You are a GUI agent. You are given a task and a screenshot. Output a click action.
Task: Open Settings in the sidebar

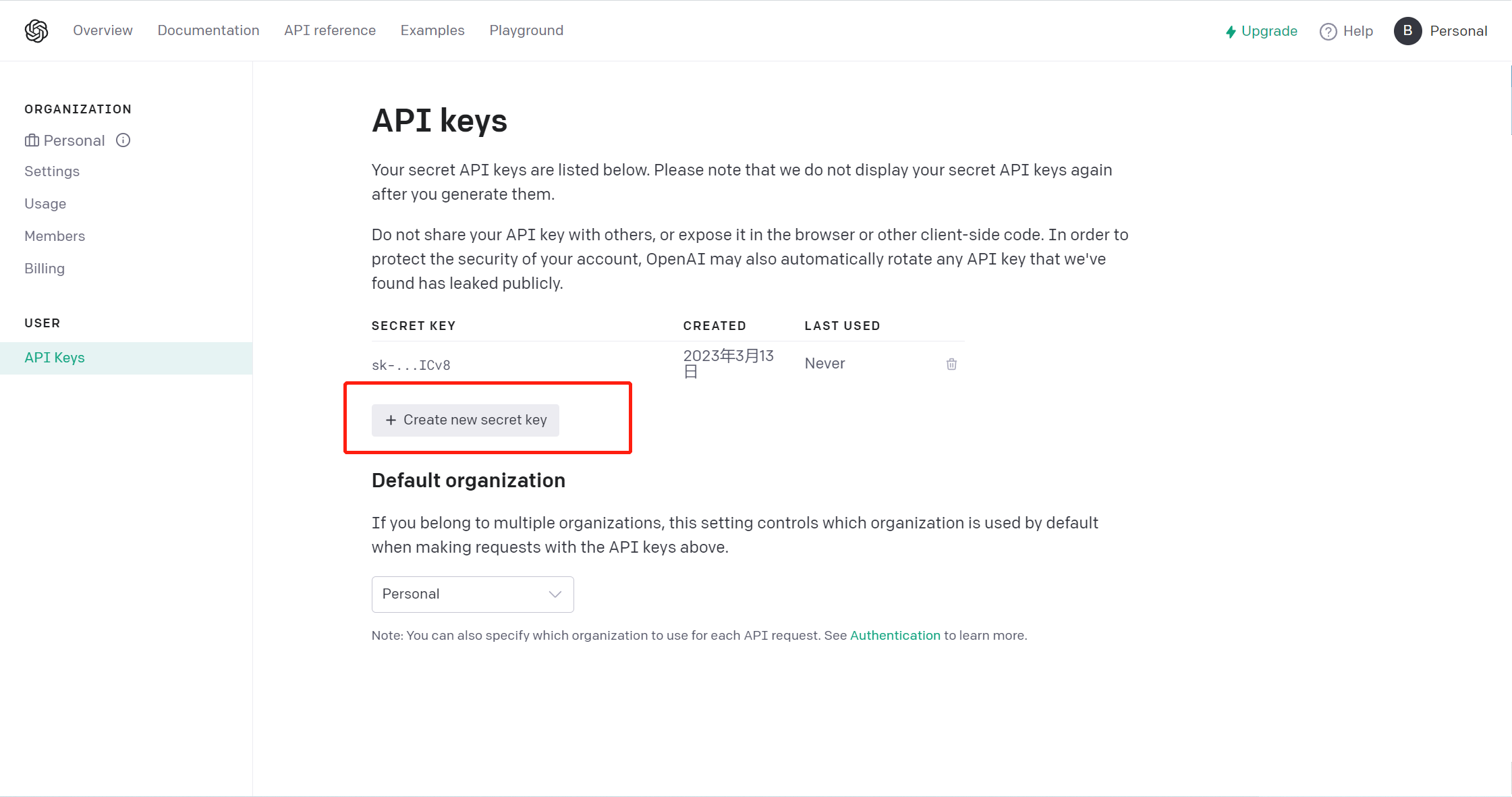(52, 171)
